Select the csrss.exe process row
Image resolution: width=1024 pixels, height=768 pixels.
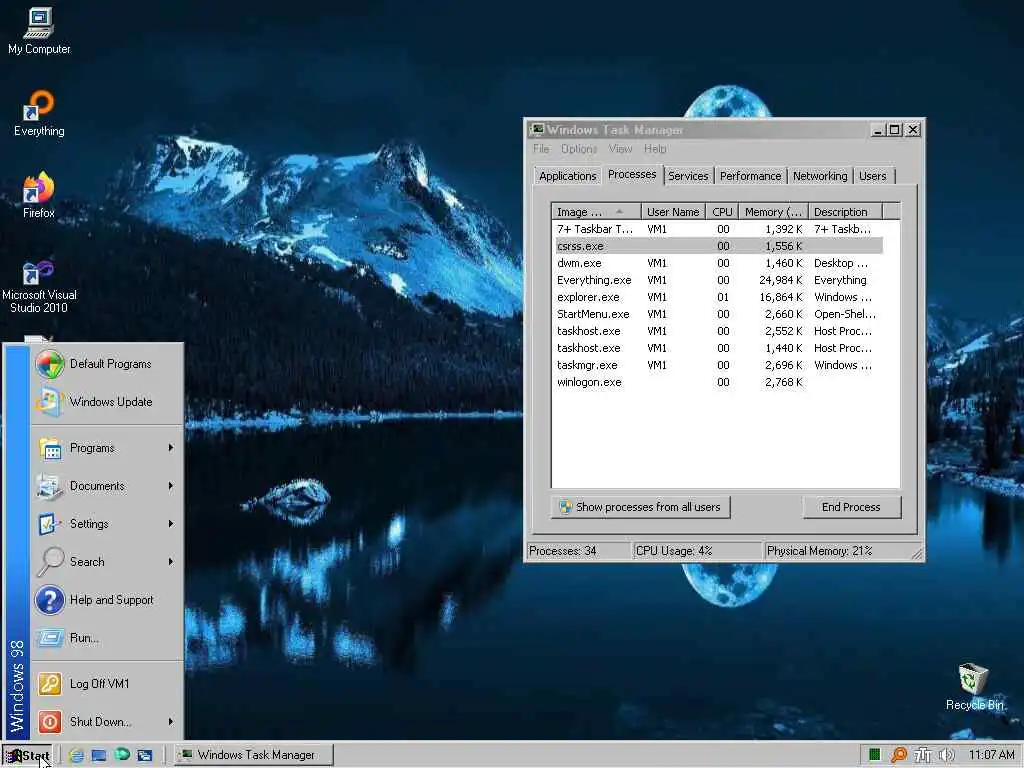(x=719, y=246)
